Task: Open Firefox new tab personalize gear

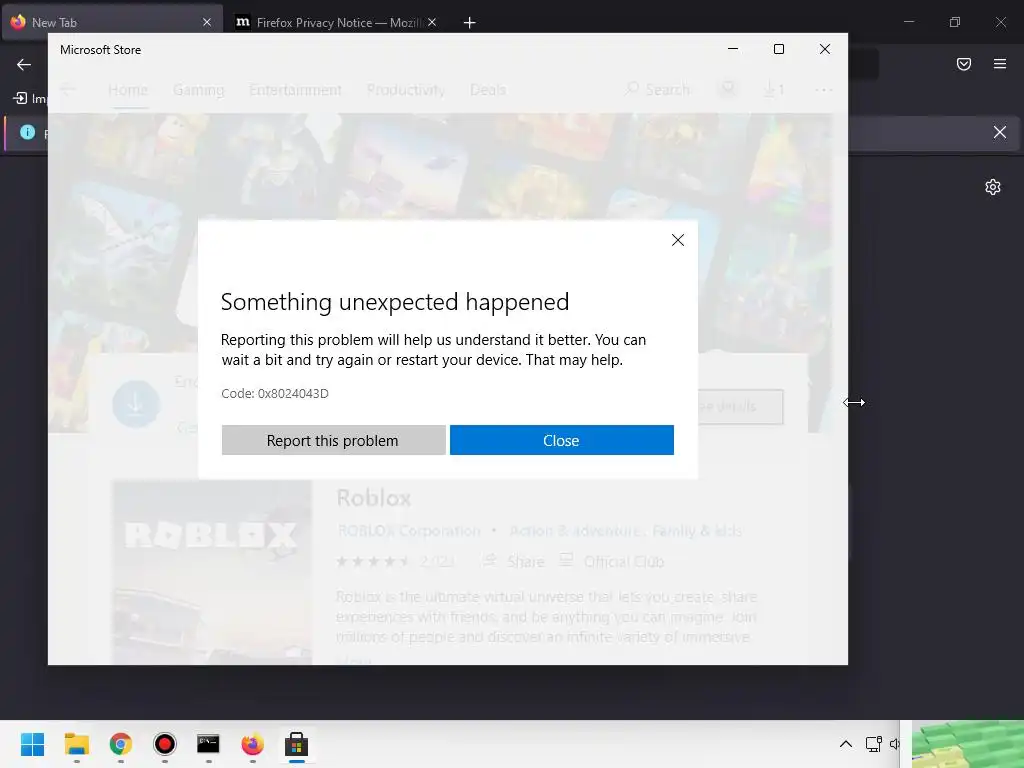Action: [x=993, y=187]
